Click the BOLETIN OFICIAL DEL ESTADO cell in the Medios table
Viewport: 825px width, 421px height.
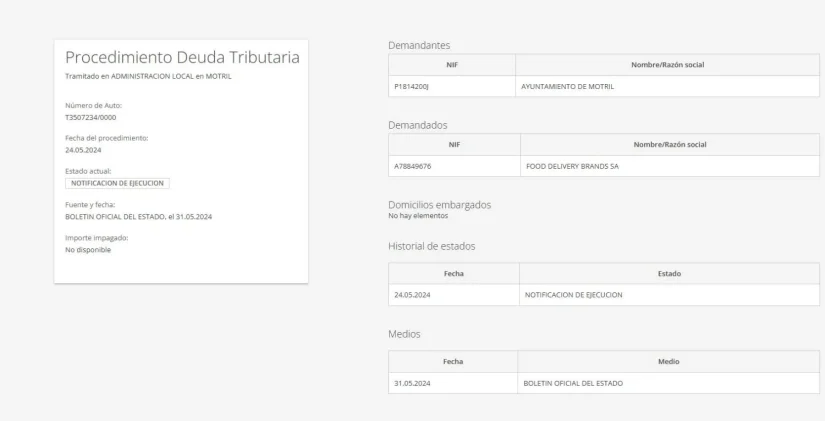668,383
